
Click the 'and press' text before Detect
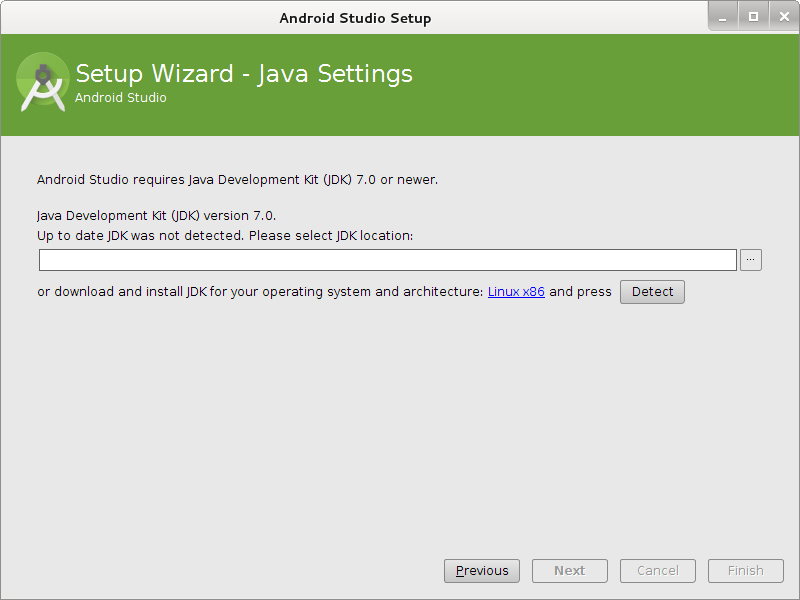tap(580, 292)
